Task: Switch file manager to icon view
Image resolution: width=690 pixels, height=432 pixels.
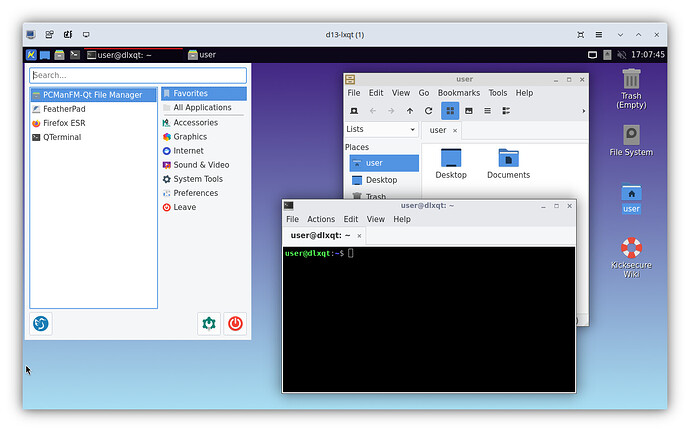Action: click(449, 111)
